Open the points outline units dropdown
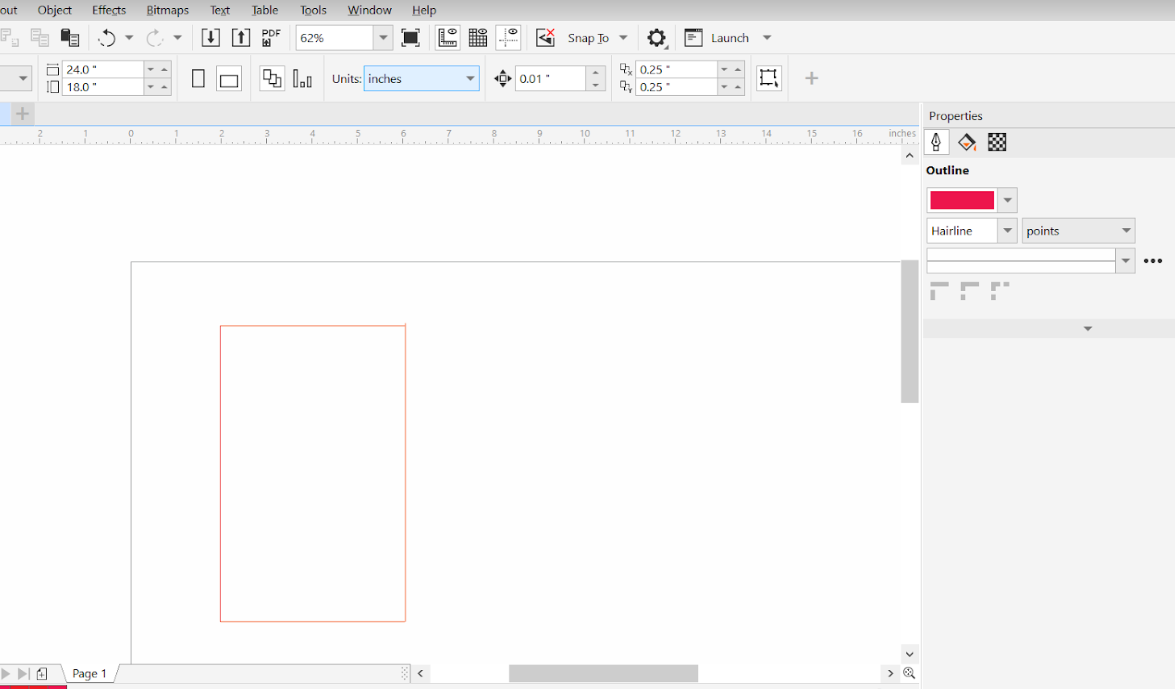Screen dimensions: 1175x689 [1078, 230]
